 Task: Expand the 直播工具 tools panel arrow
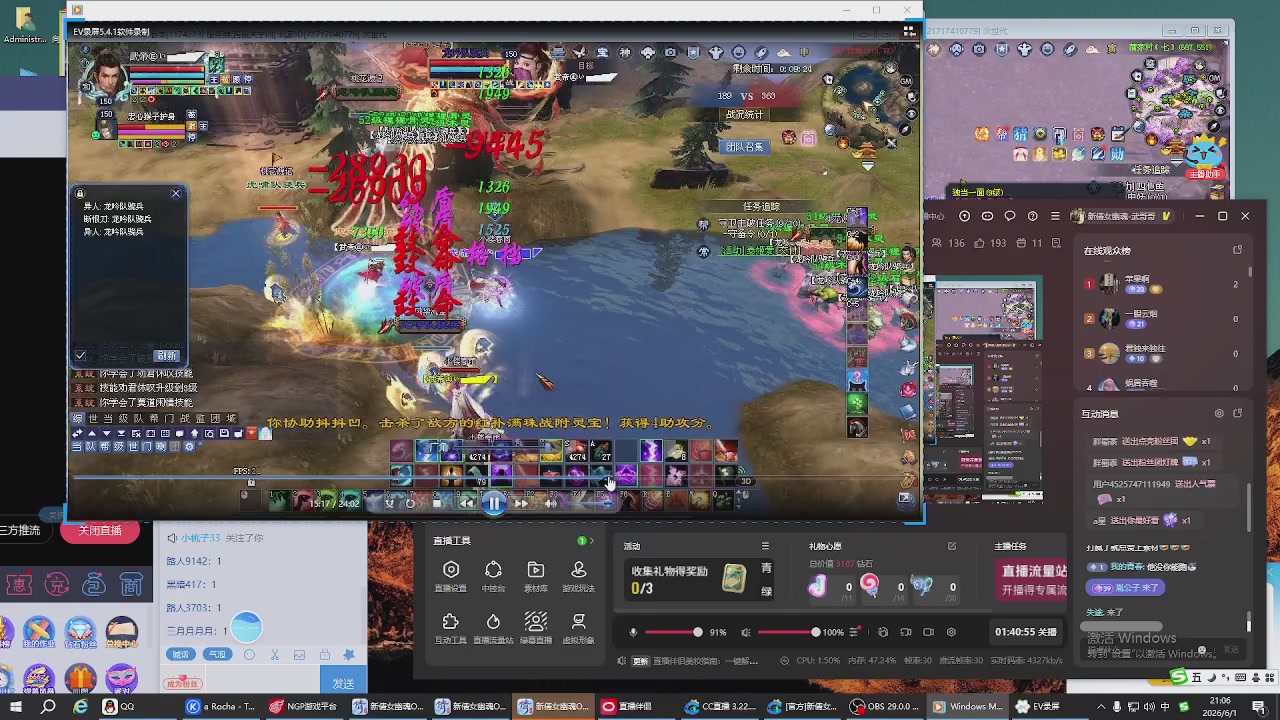[x=591, y=541]
